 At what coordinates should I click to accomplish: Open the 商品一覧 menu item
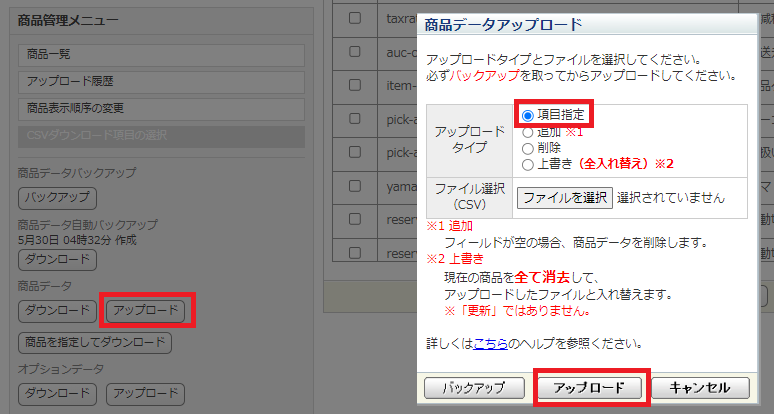[160, 53]
